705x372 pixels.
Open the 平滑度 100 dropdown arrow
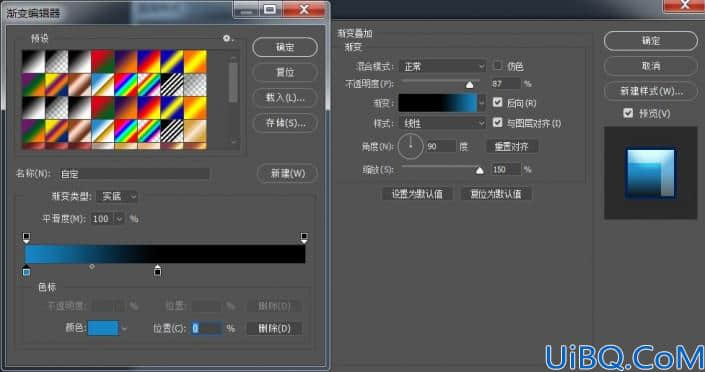click(119, 219)
